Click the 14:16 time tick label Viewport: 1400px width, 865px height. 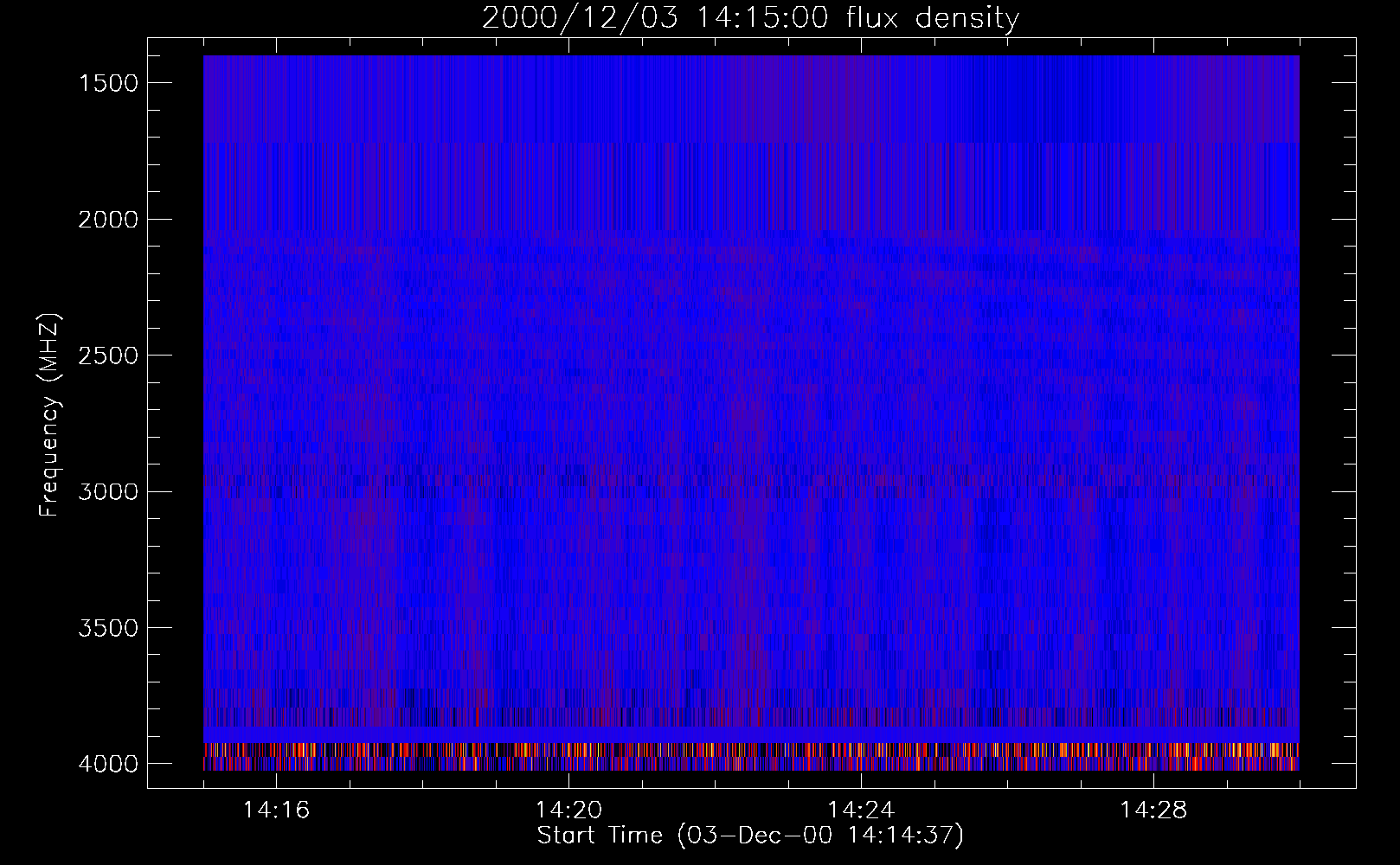click(276, 811)
